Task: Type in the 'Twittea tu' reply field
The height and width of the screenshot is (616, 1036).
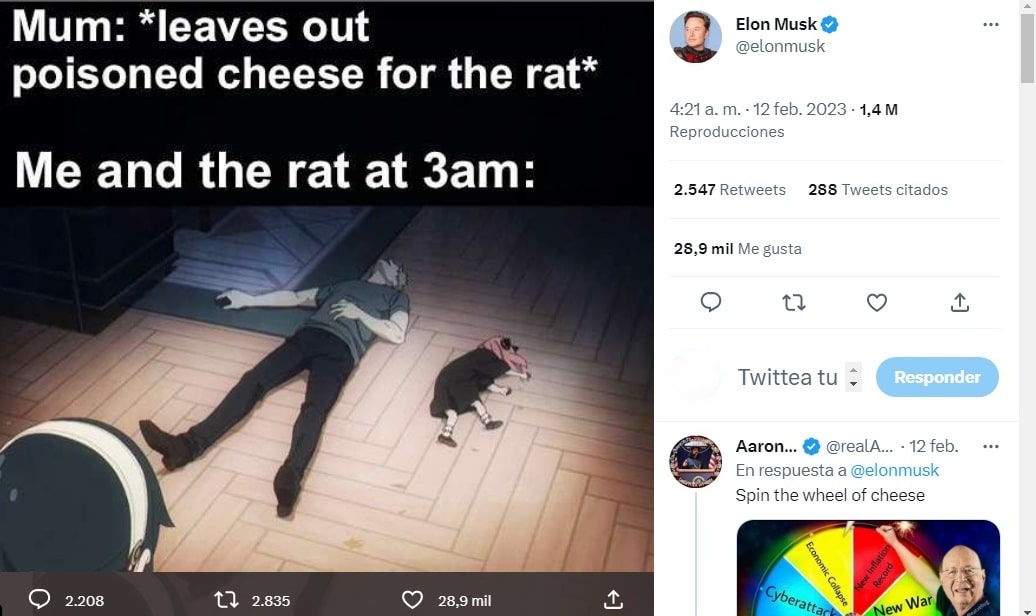Action: [x=787, y=377]
